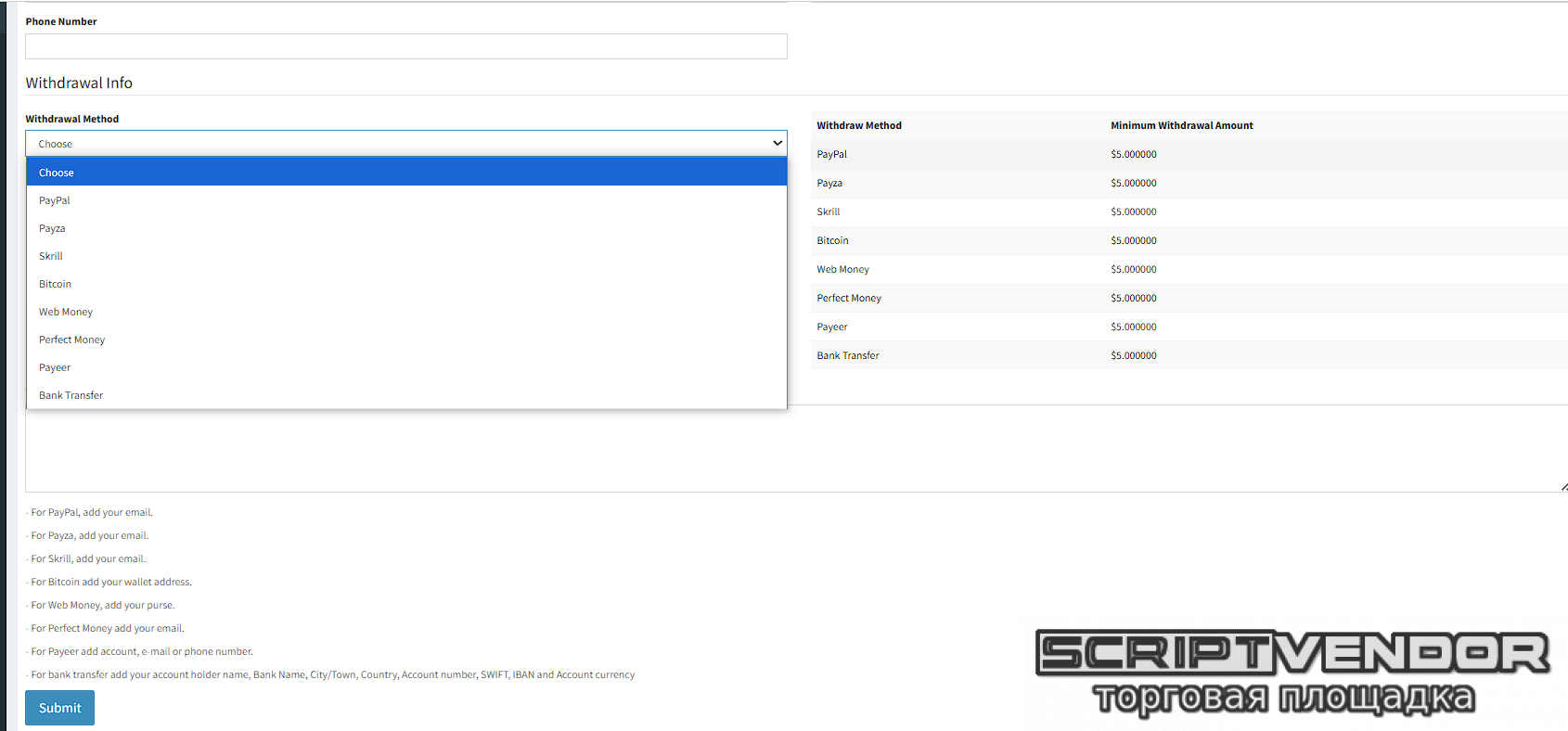Open the Withdrawal Method combo box

pyautogui.click(x=406, y=144)
